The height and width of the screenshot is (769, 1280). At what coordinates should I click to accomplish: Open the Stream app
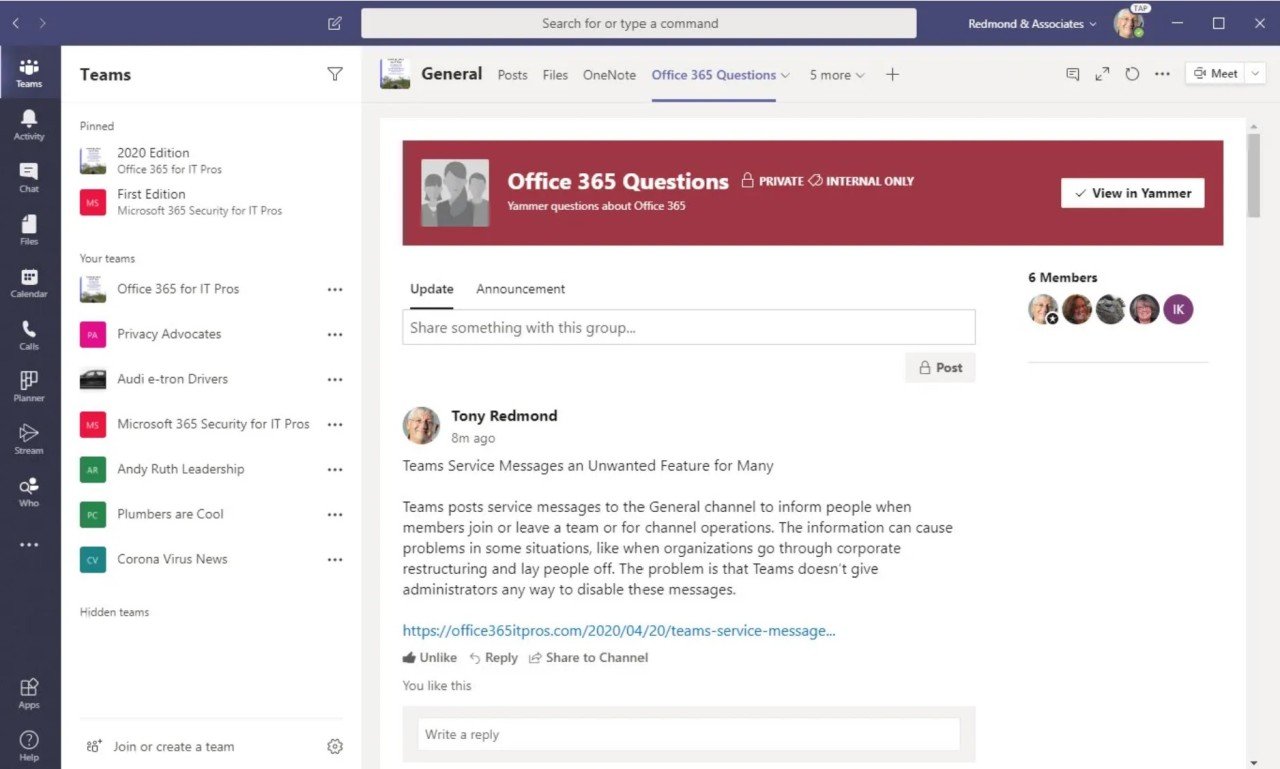coord(29,437)
